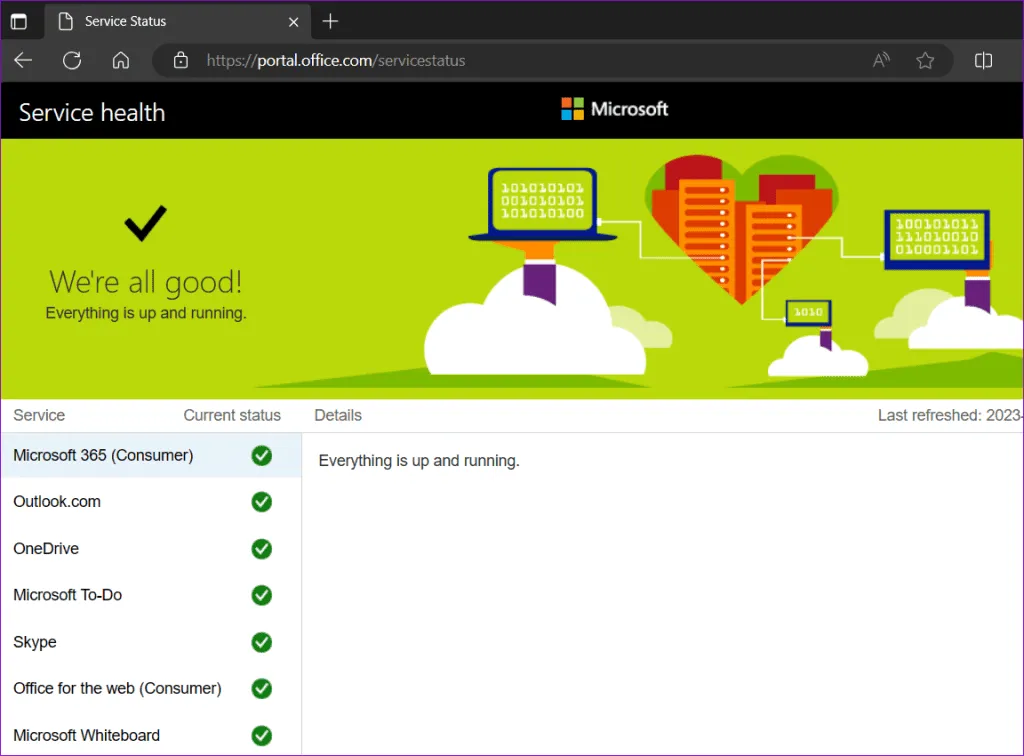Go to the browser home page

121,60
